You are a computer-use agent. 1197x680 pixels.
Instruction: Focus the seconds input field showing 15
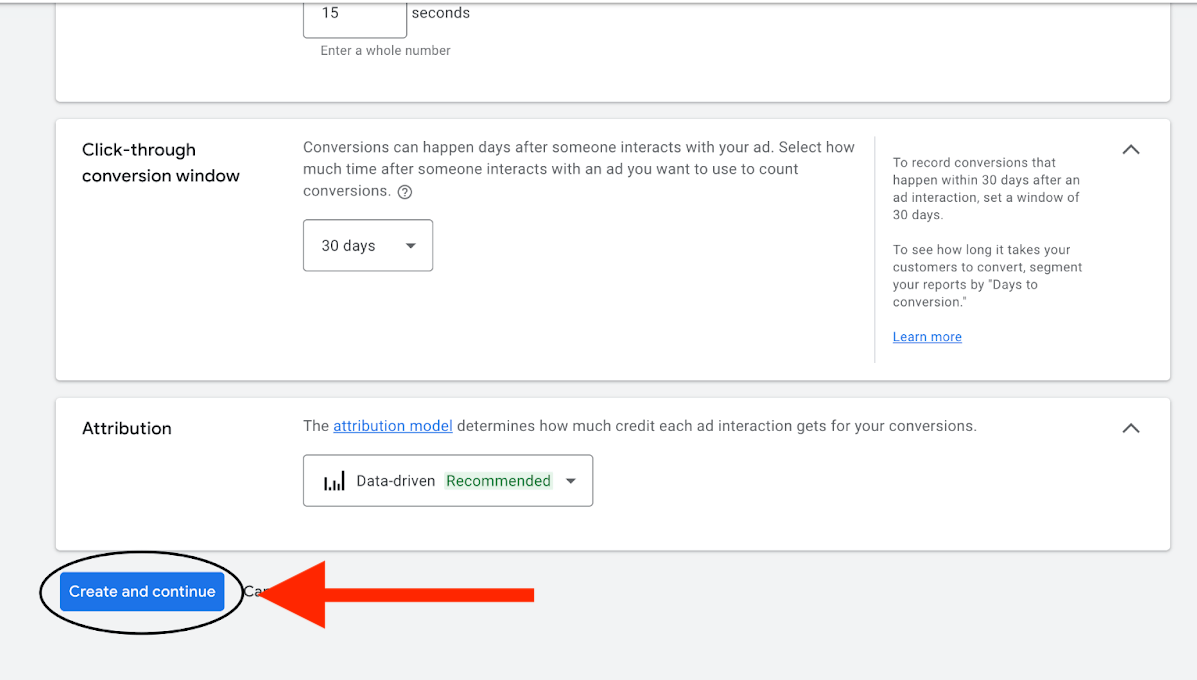pos(354,15)
